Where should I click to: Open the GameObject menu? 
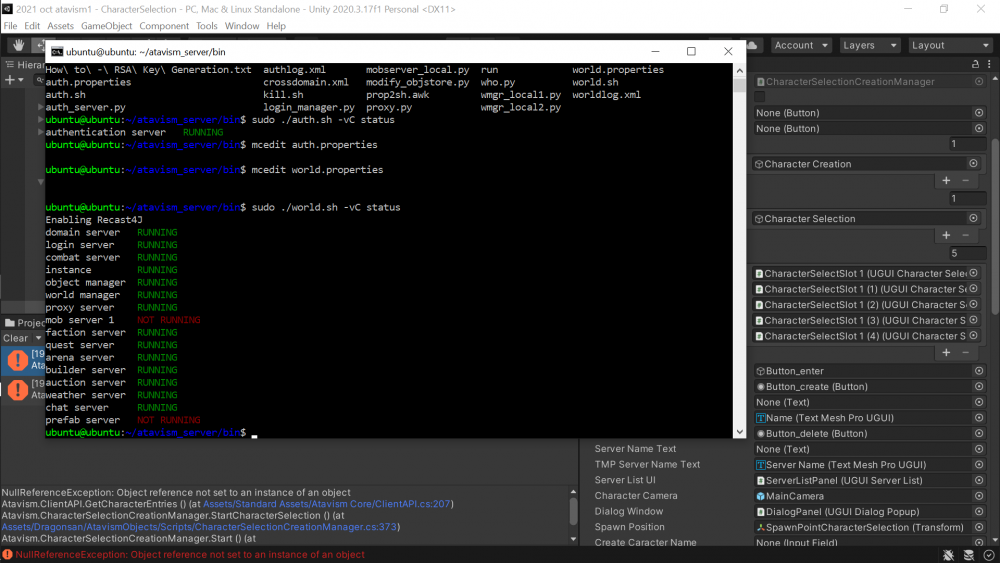click(x=106, y=26)
